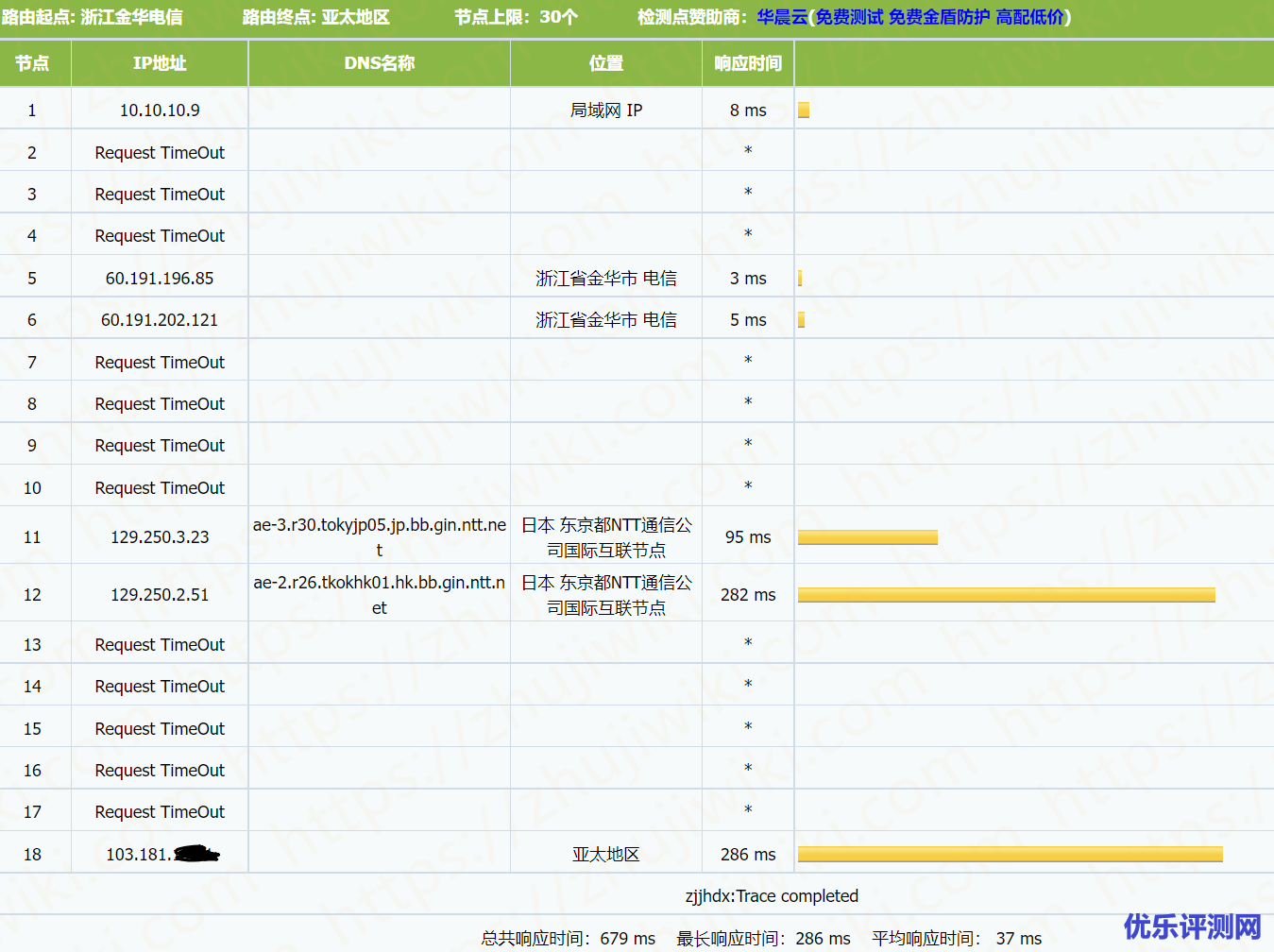Click the IP地址 column header

pos(160,63)
